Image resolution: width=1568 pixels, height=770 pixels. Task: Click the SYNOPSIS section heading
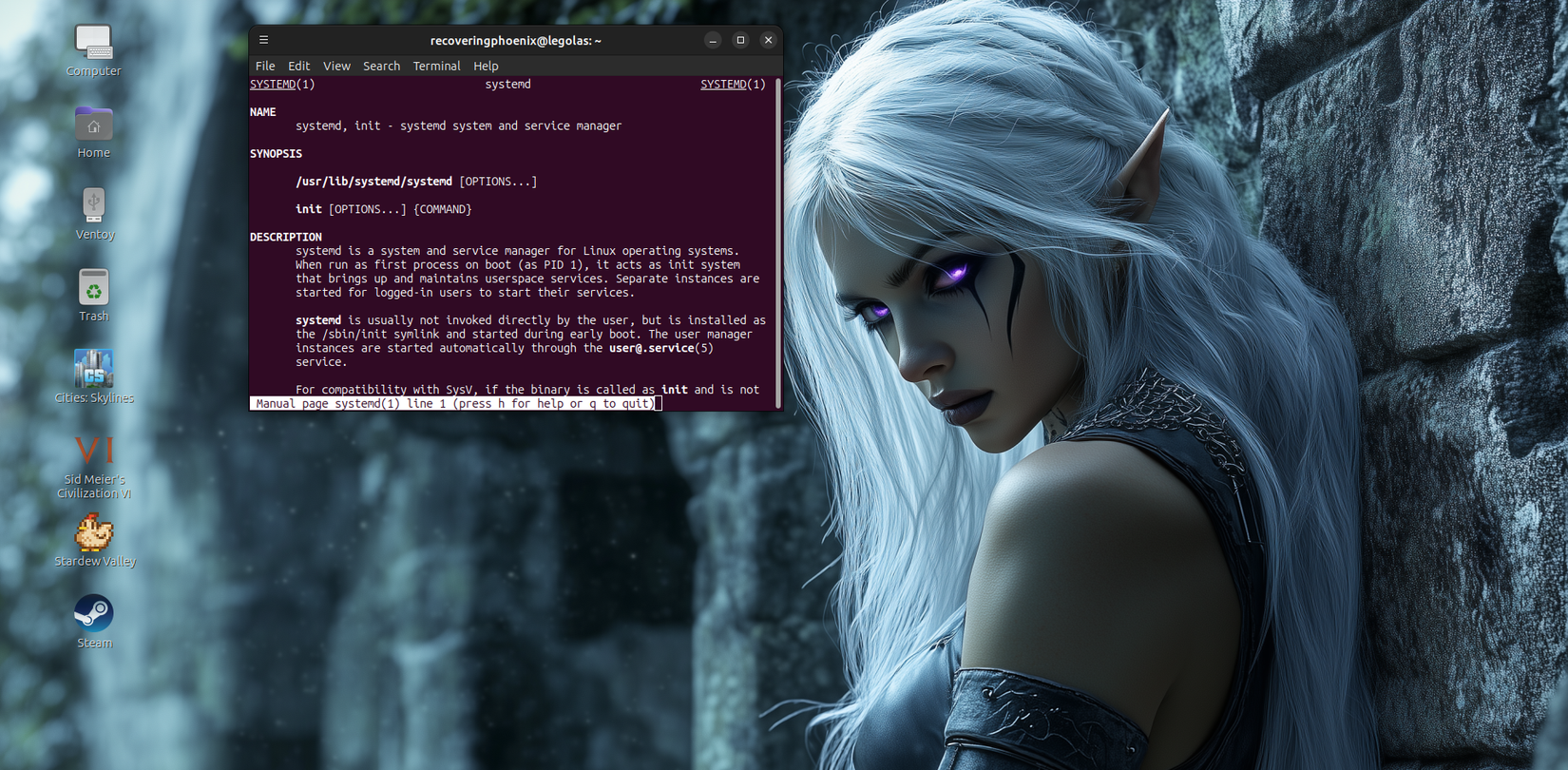[x=277, y=154]
